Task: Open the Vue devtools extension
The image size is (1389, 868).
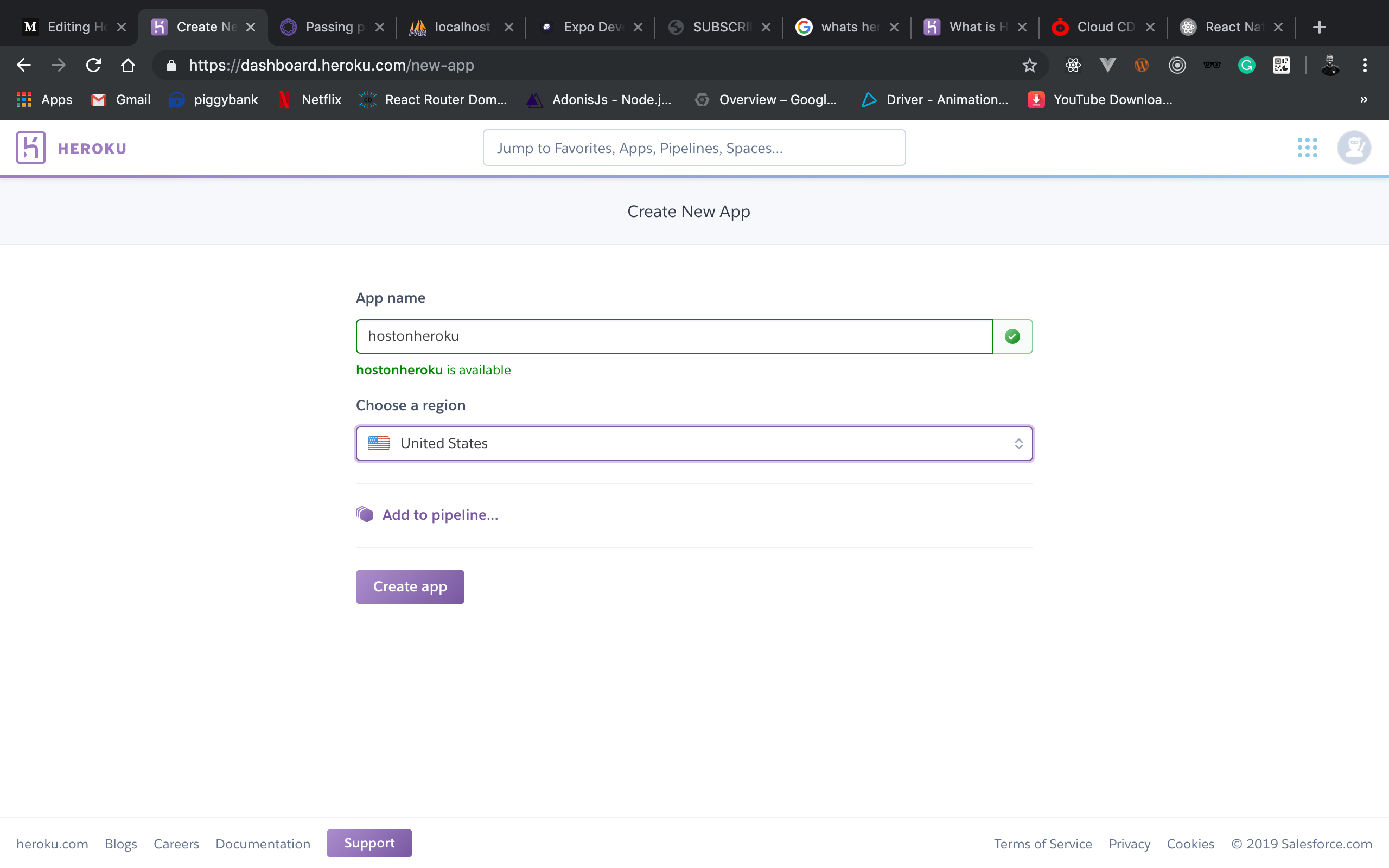Action: (x=1107, y=65)
